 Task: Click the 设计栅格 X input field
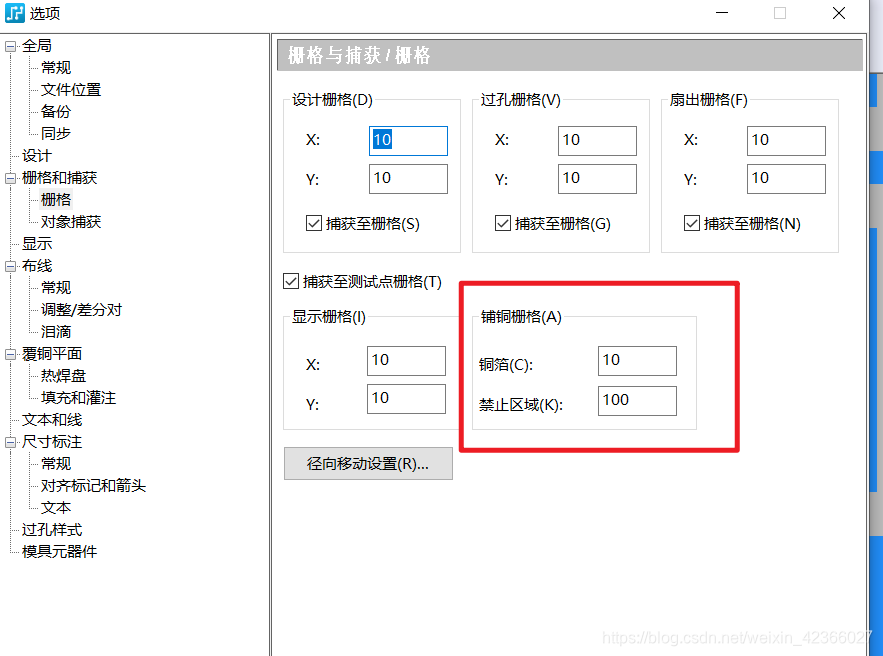click(408, 141)
